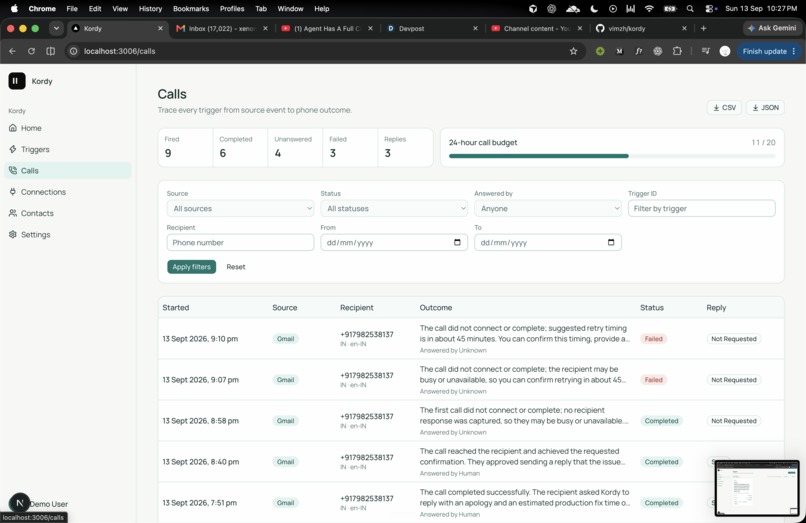Click the 24-hour call budget progress bar
806x523 pixels.
pos(612,156)
